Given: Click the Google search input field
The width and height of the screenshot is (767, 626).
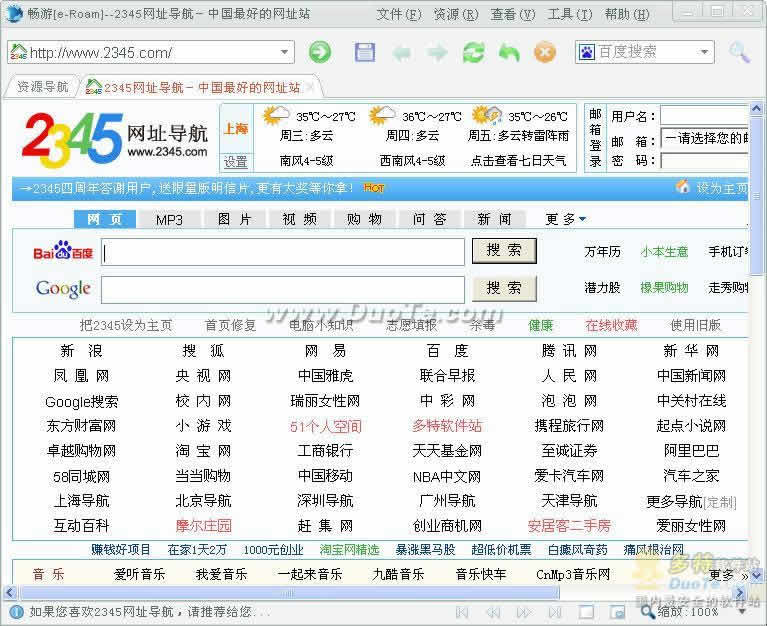Looking at the screenshot, I should tap(283, 290).
